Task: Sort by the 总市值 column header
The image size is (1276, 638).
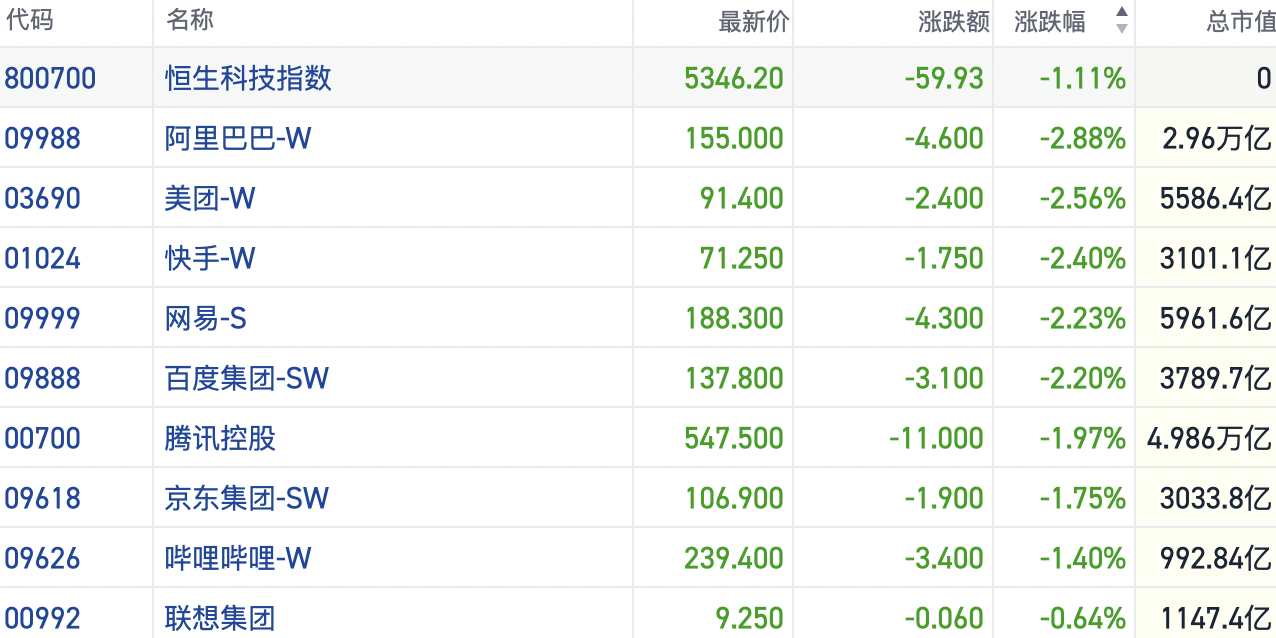Action: (x=1240, y=22)
